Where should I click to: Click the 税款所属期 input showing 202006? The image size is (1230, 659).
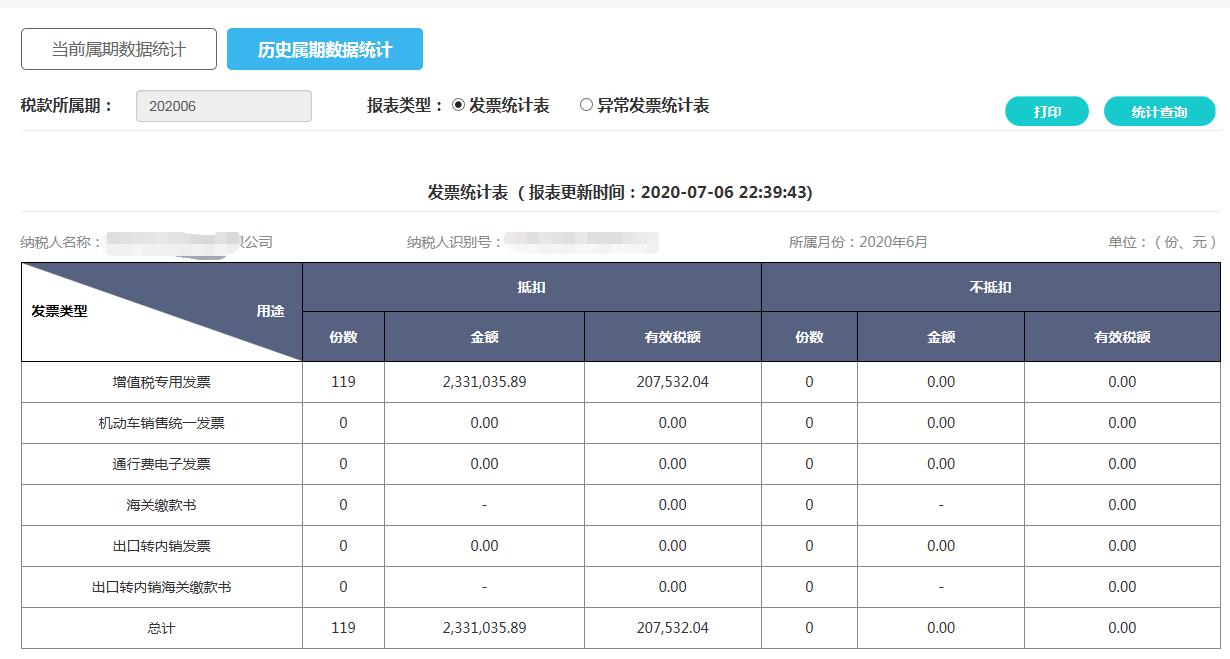[x=223, y=105]
